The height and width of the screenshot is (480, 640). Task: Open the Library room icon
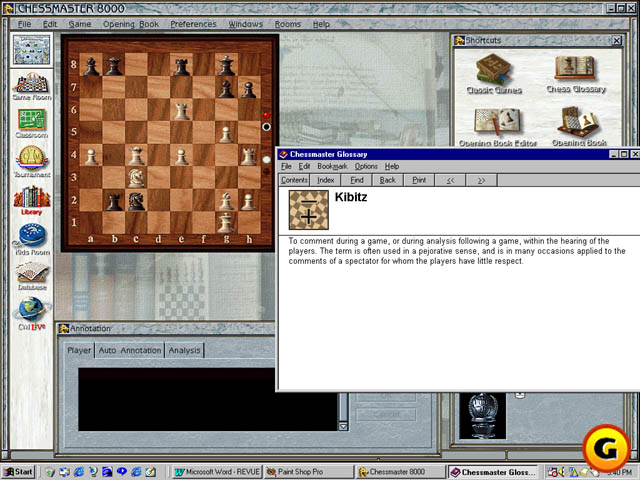[31, 197]
